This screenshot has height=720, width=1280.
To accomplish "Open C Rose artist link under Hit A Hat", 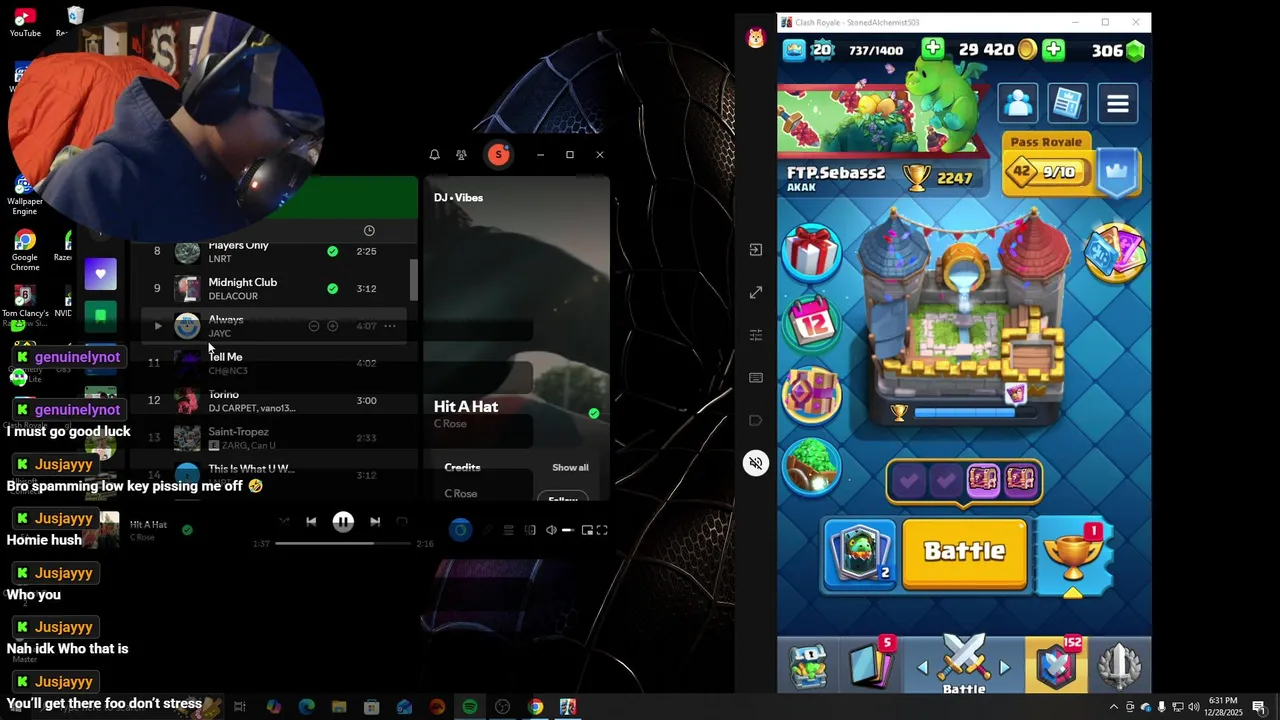I will click(450, 424).
